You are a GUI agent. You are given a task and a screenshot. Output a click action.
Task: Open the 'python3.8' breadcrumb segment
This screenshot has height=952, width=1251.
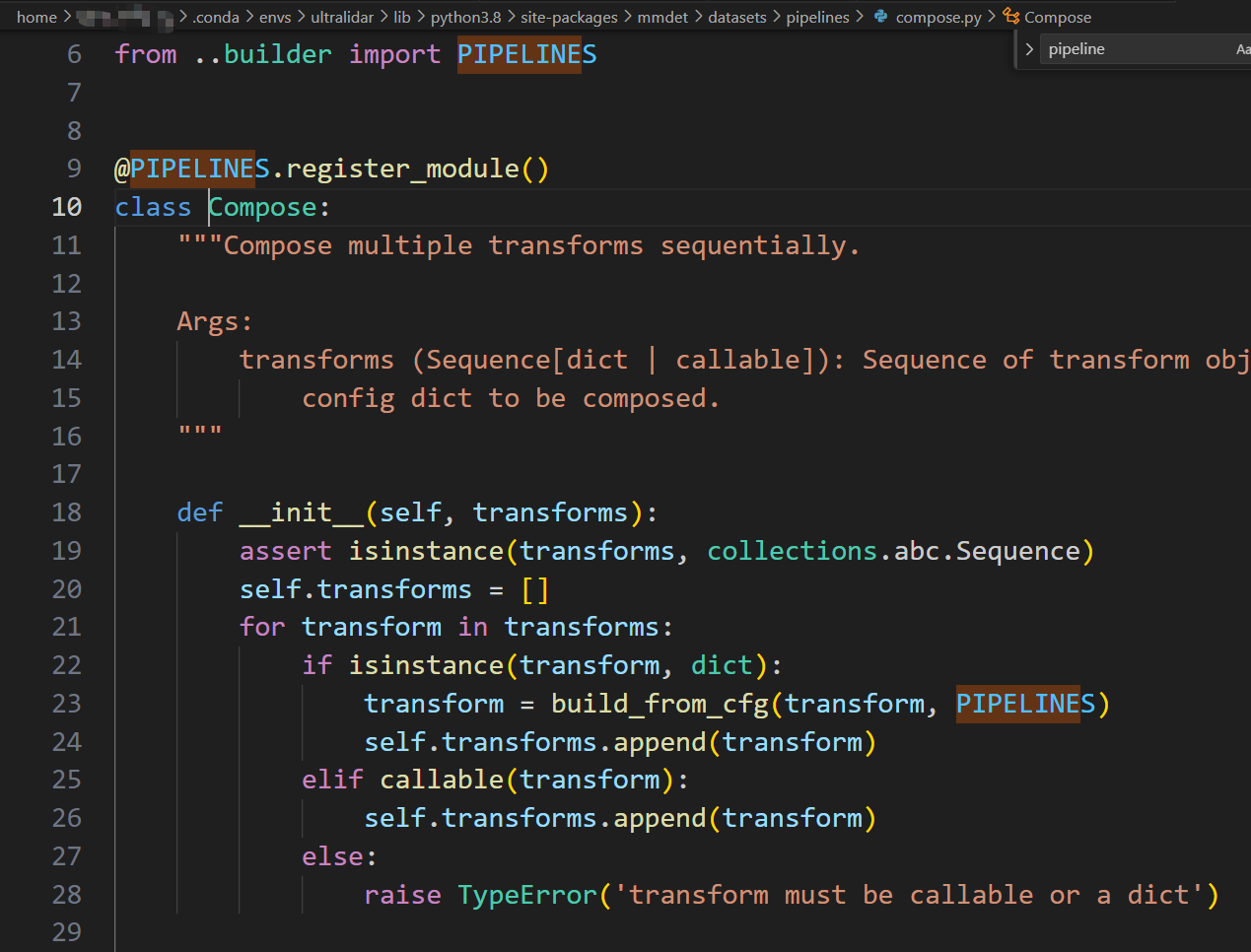(x=465, y=17)
